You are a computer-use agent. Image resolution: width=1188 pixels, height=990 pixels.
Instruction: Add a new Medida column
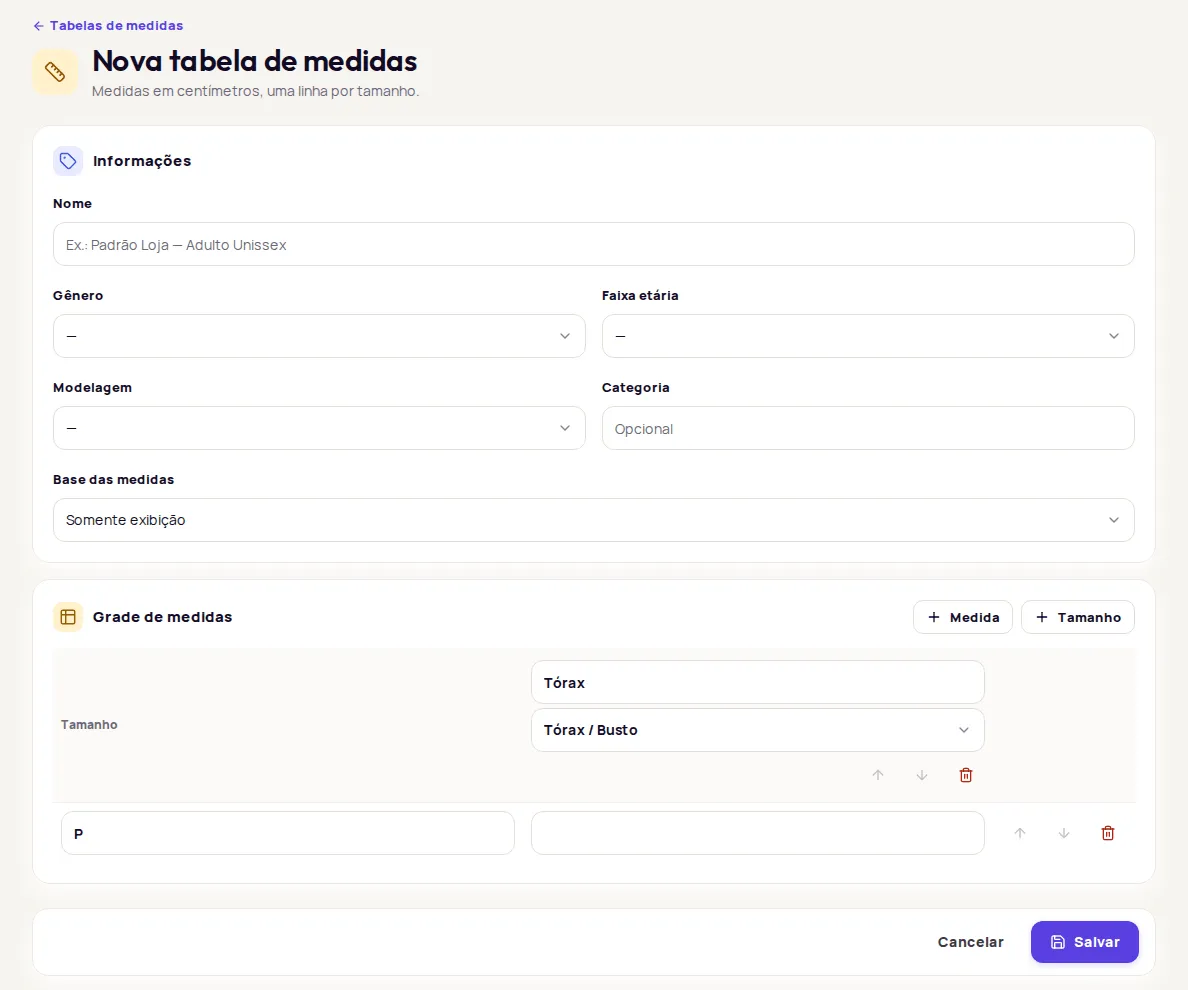coord(963,617)
